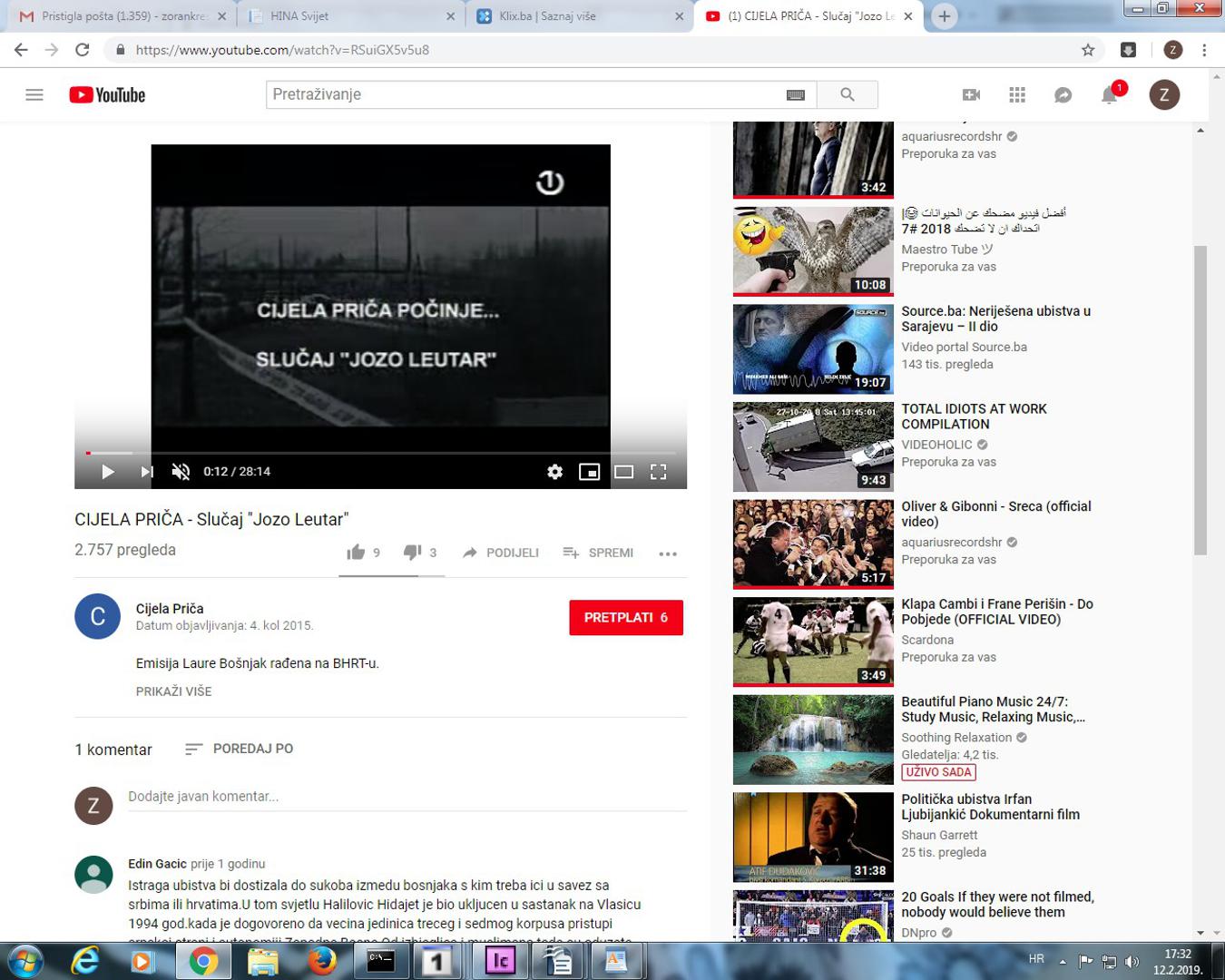Click the YouTube search magnifier button

(847, 94)
